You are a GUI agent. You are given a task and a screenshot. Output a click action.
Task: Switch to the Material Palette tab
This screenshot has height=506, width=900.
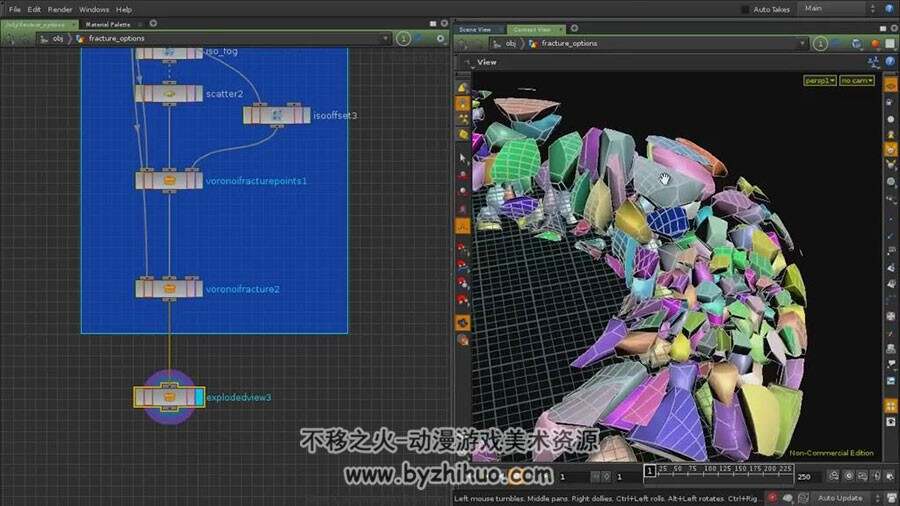(x=108, y=24)
